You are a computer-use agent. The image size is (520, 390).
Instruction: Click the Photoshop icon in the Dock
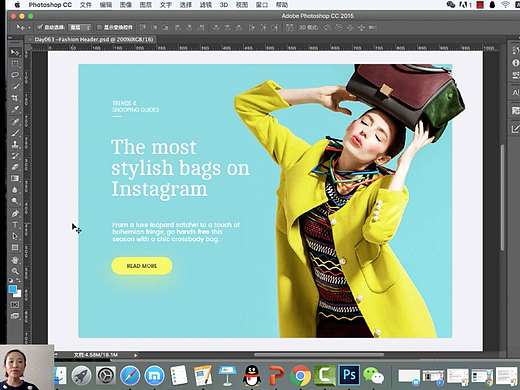349,375
